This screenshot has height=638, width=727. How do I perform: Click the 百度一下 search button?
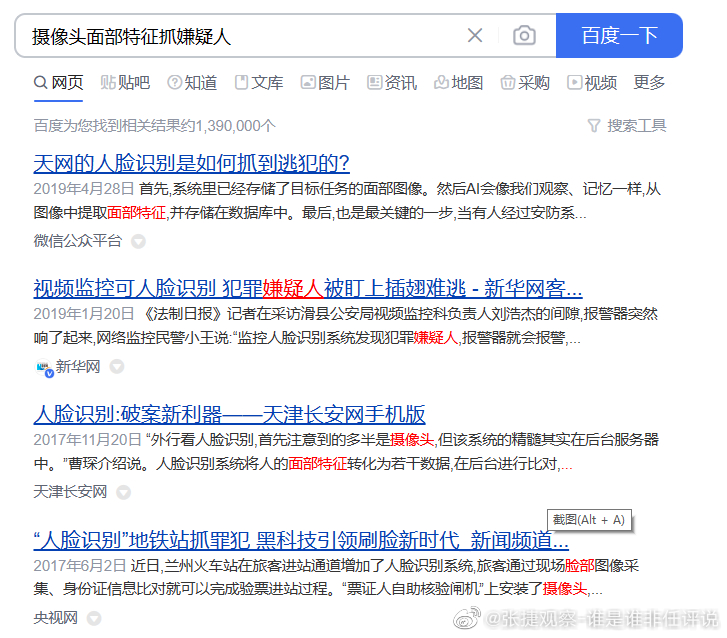(x=619, y=36)
